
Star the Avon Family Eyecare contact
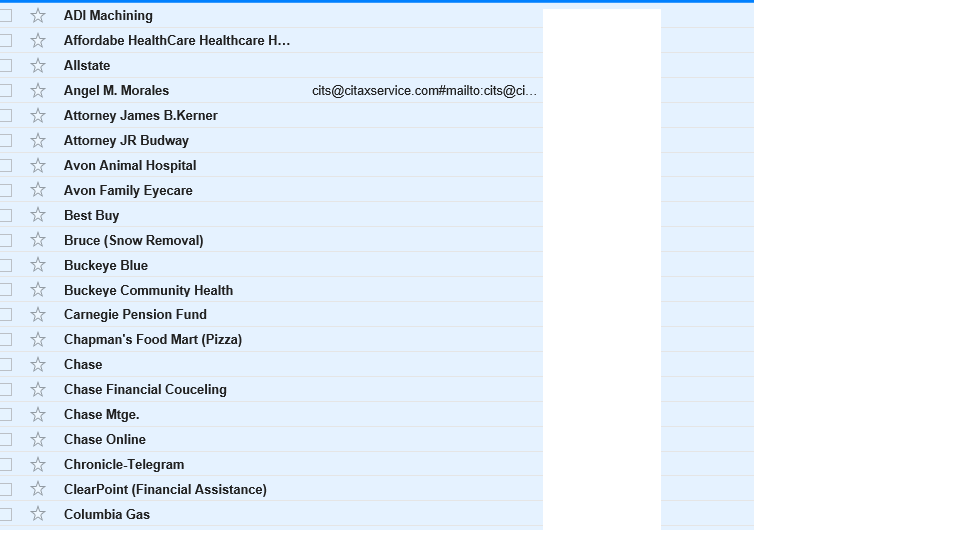(38, 190)
